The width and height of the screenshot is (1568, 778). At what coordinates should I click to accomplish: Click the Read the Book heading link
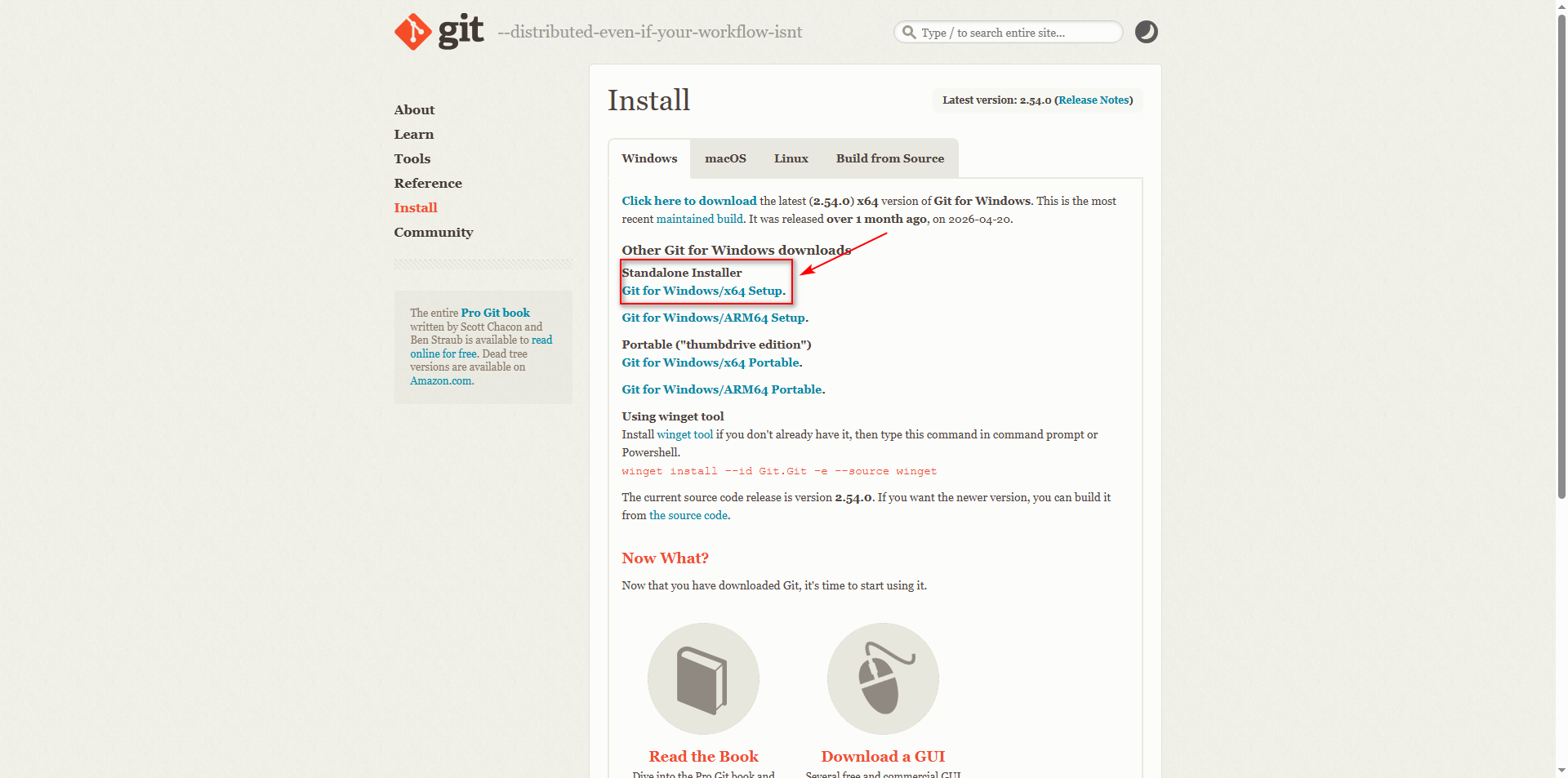point(703,757)
